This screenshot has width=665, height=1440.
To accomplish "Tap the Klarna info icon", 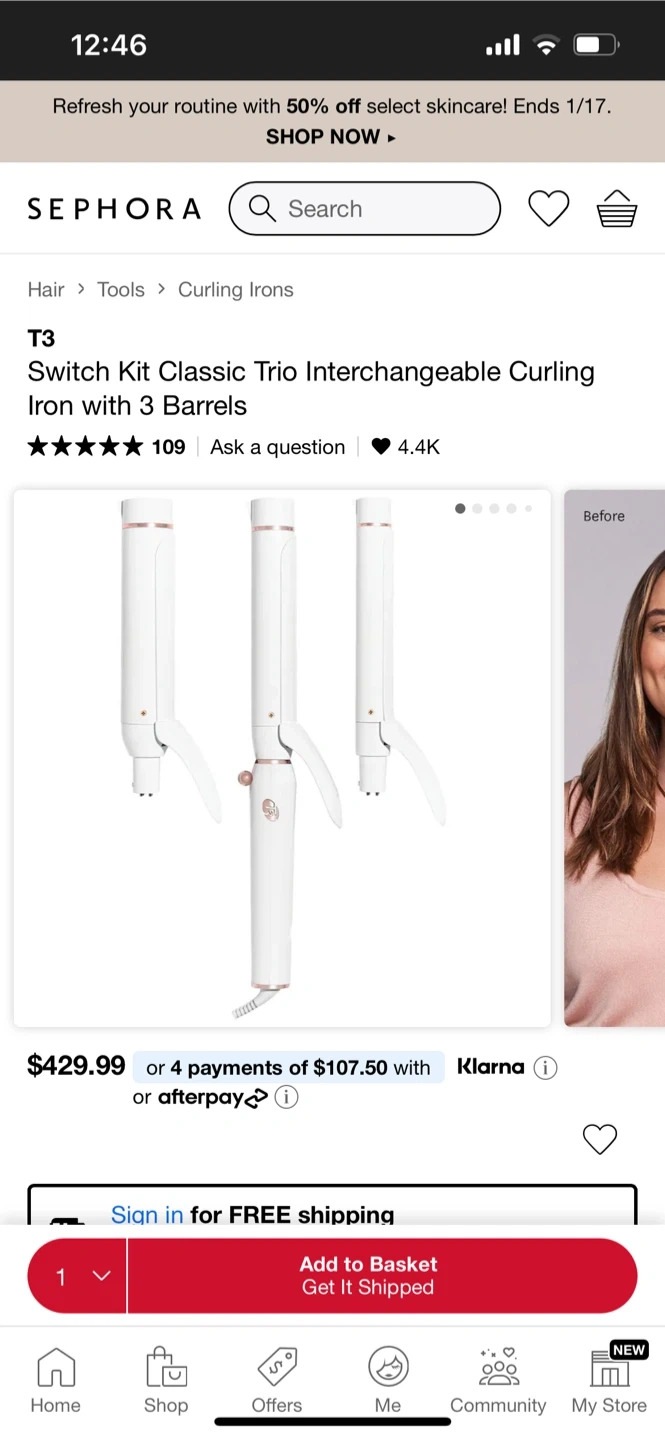I will [545, 1068].
